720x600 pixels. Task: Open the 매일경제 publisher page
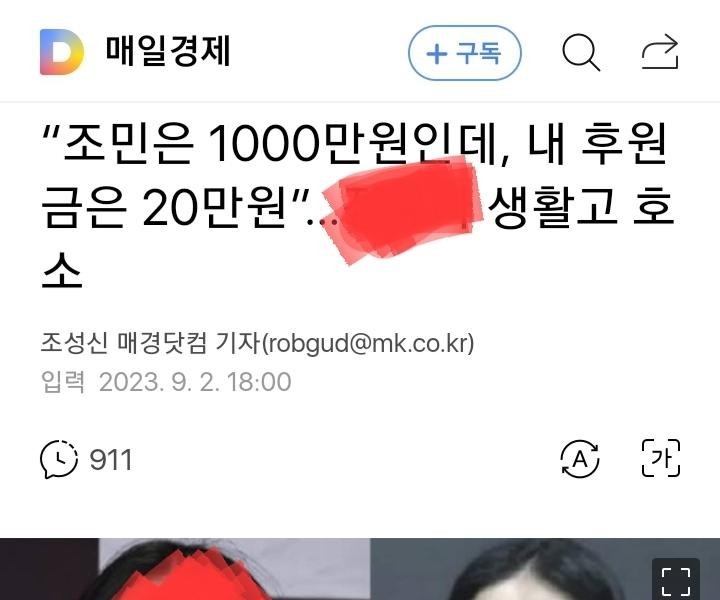(168, 50)
